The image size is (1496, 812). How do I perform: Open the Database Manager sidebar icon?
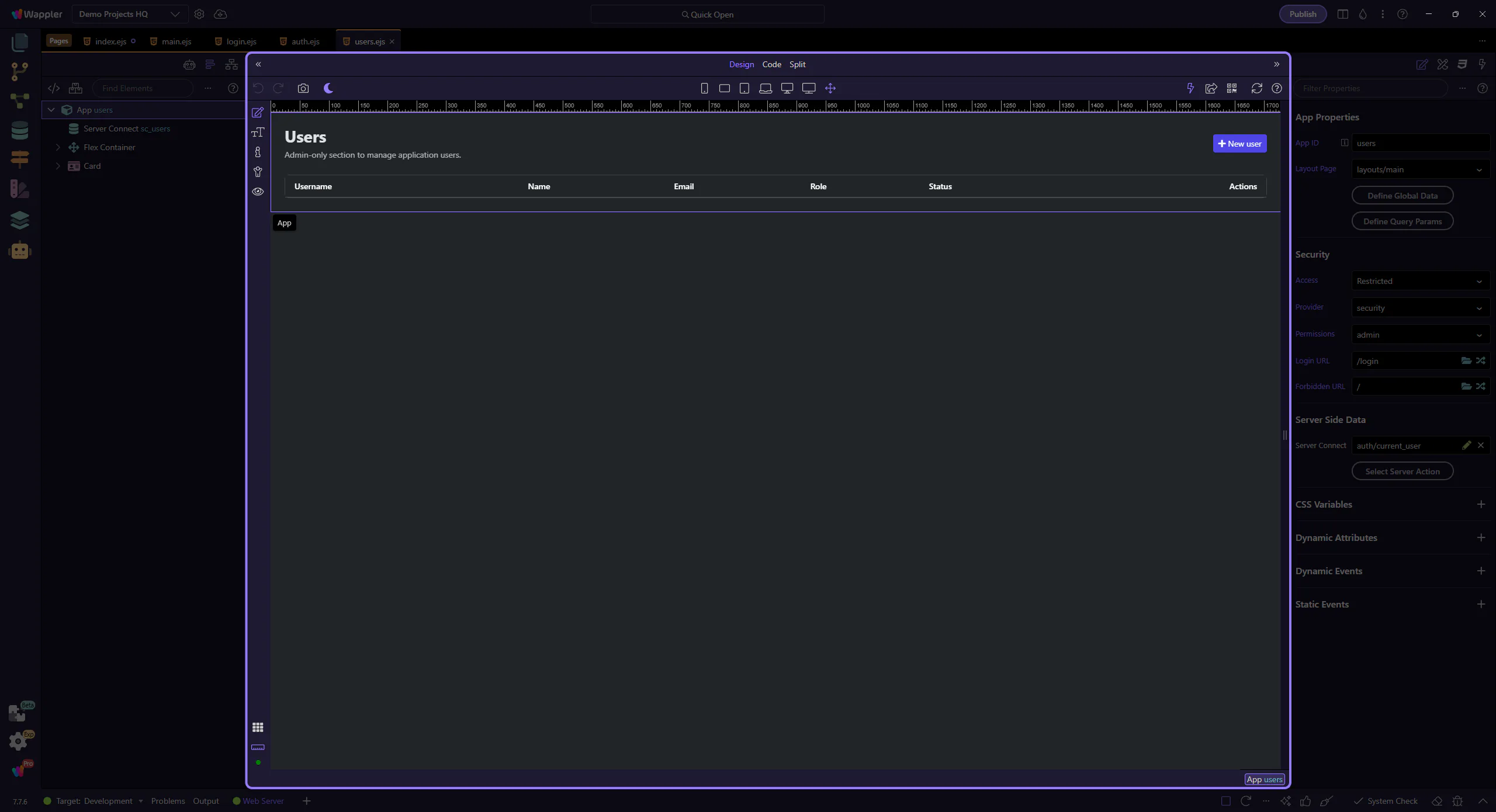20,130
